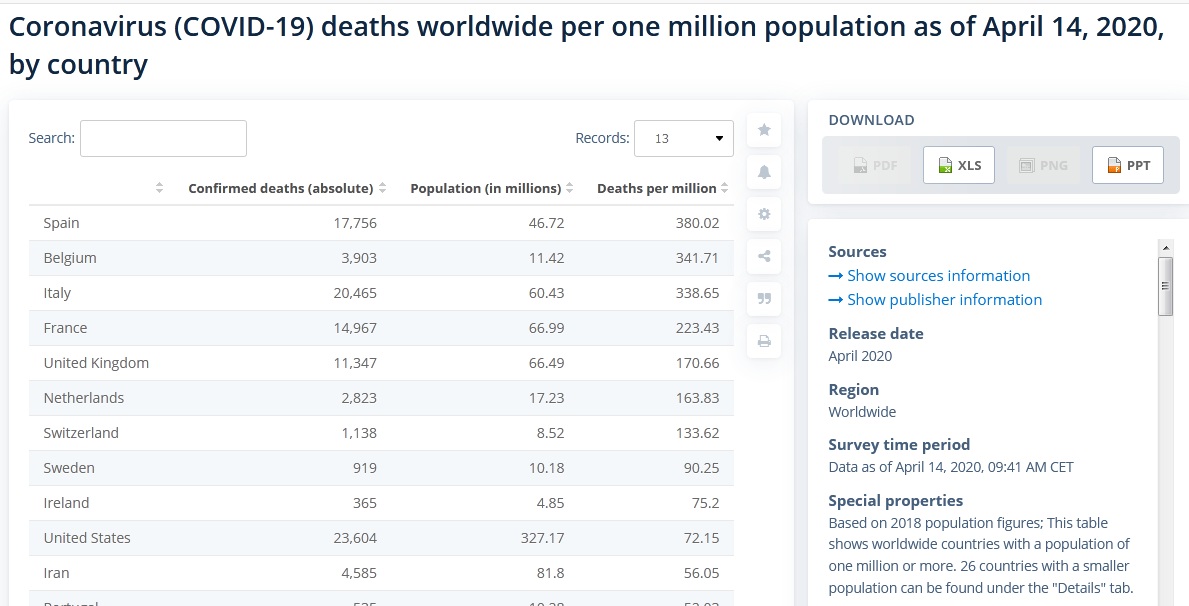Click the greyed-out PDF download button
Image resolution: width=1189 pixels, height=606 pixels.
(874, 165)
